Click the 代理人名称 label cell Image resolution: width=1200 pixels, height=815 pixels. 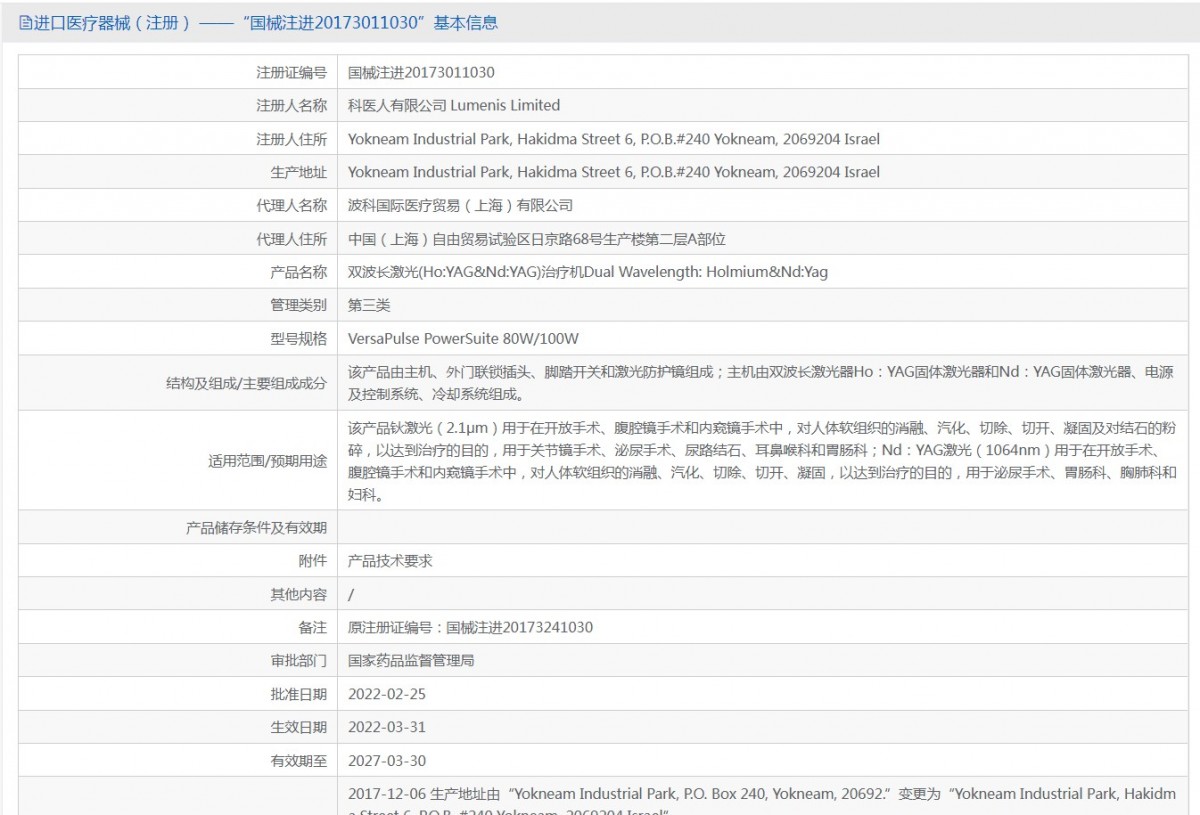[178, 205]
